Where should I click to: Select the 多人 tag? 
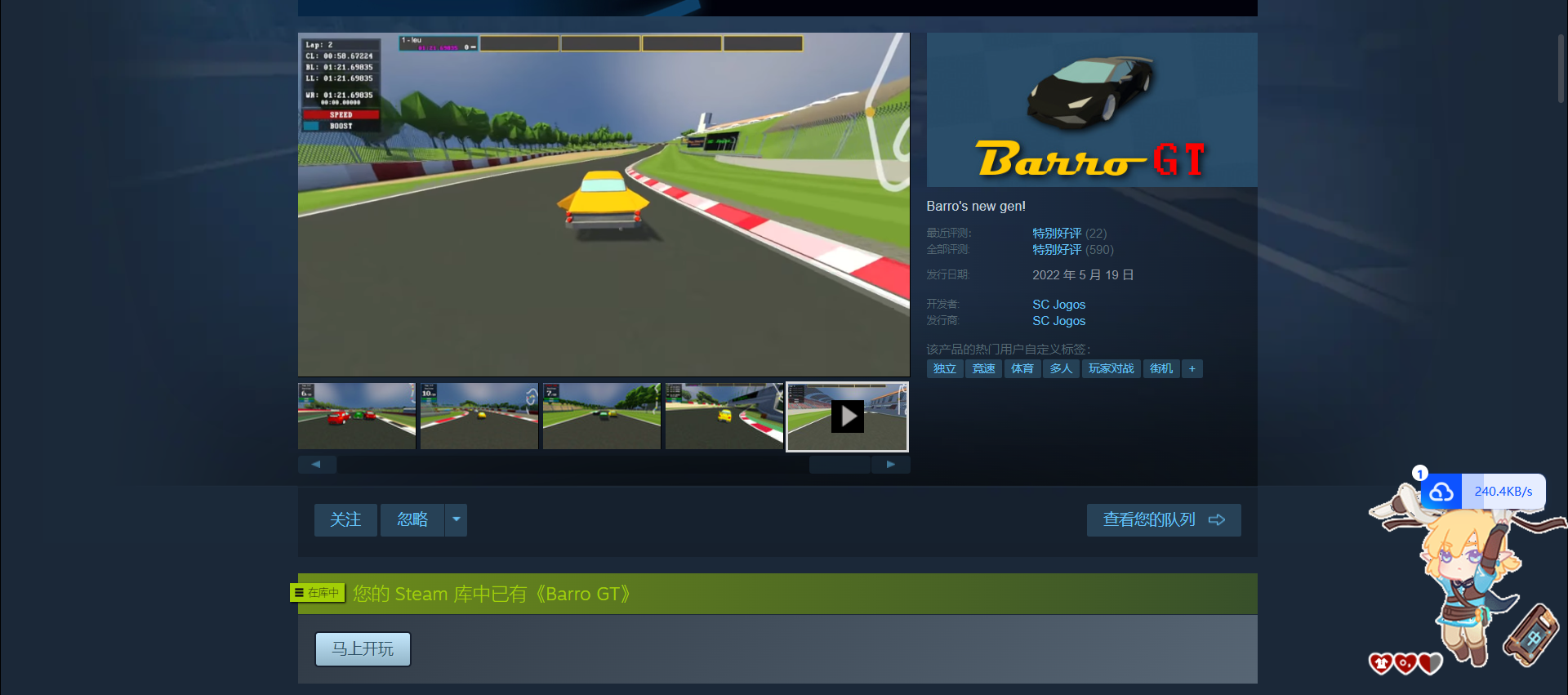(x=1061, y=368)
